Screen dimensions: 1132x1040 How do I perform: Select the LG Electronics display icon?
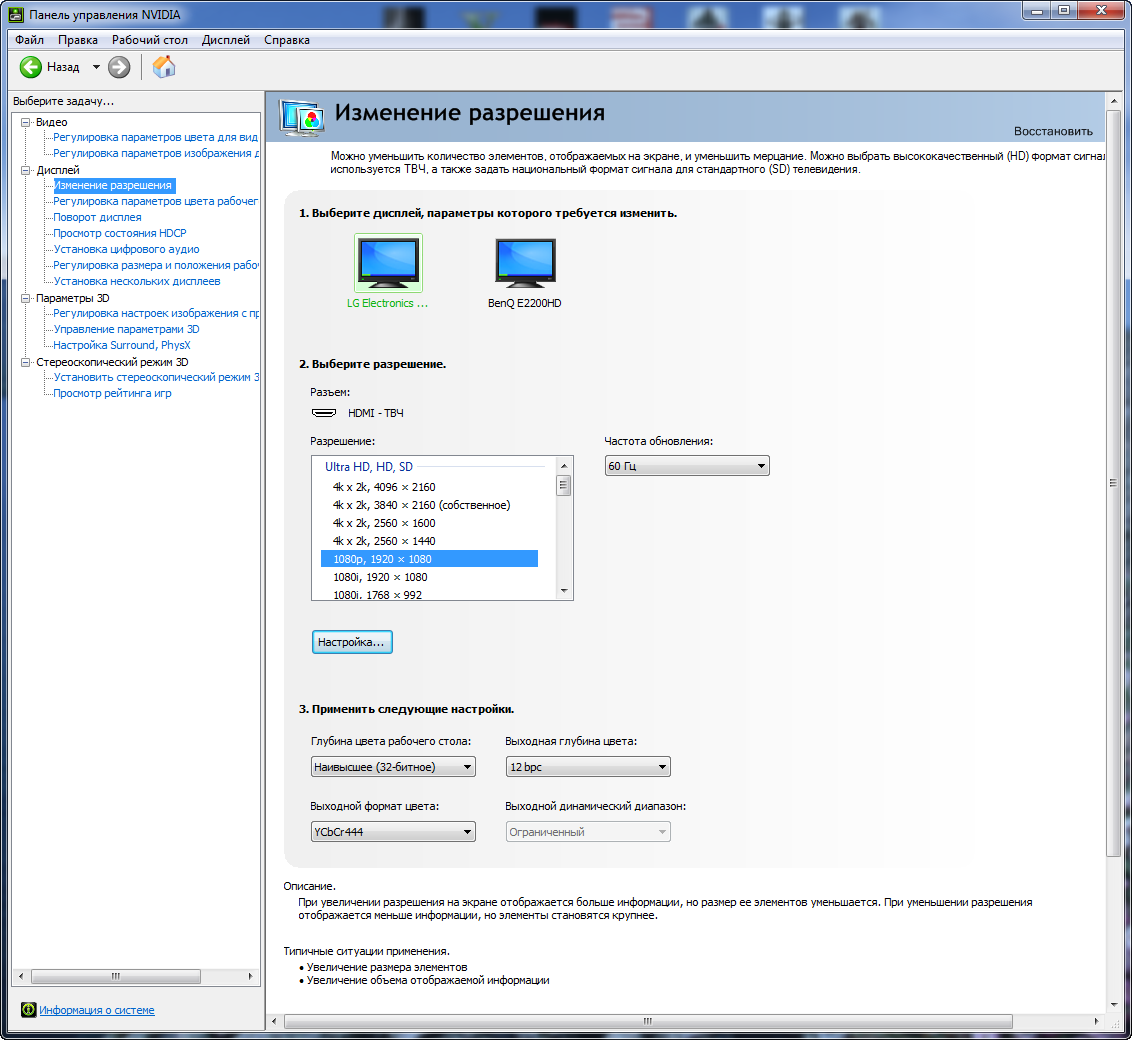pos(388,264)
